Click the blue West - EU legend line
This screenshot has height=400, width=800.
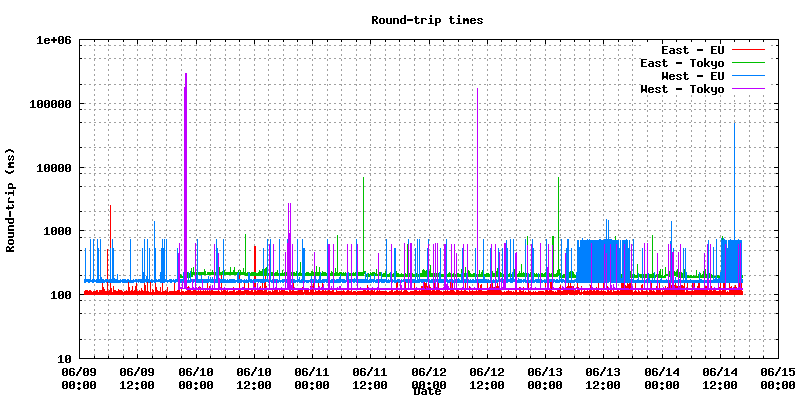pyautogui.click(x=748, y=76)
